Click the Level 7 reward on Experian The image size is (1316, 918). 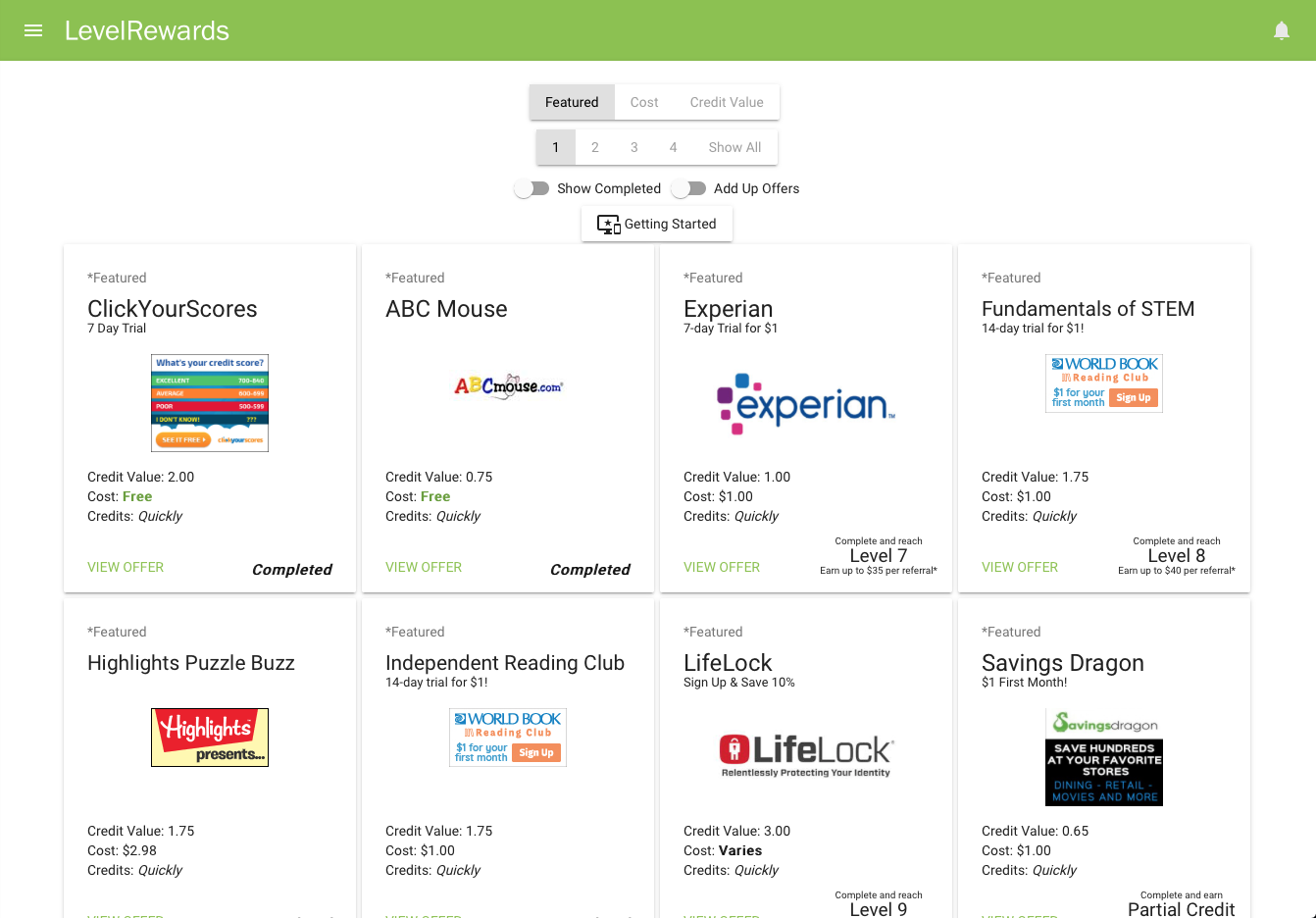[x=879, y=556]
